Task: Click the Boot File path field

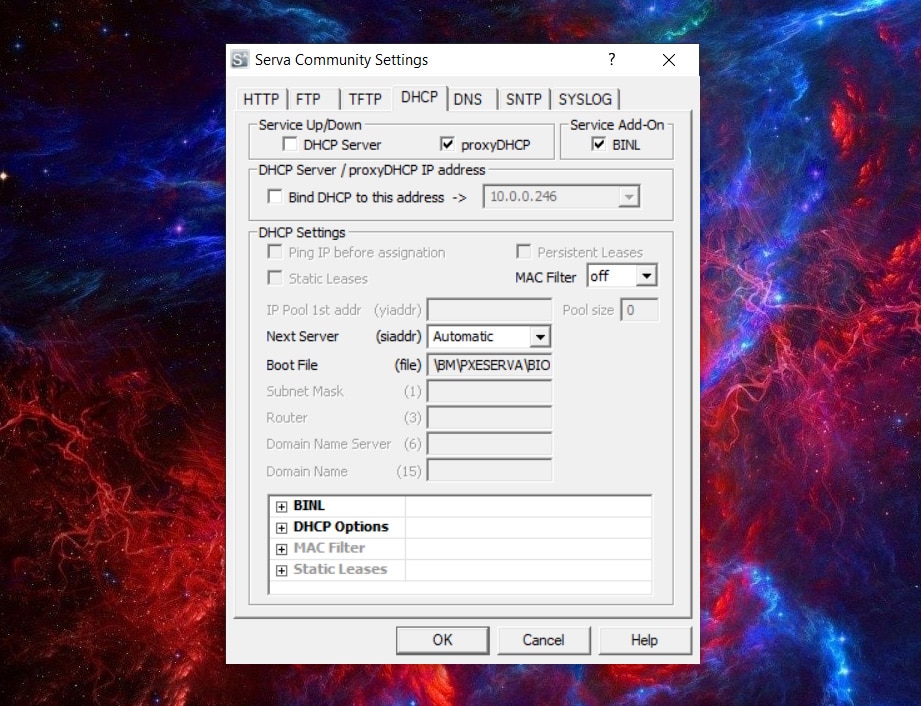Action: 489,365
